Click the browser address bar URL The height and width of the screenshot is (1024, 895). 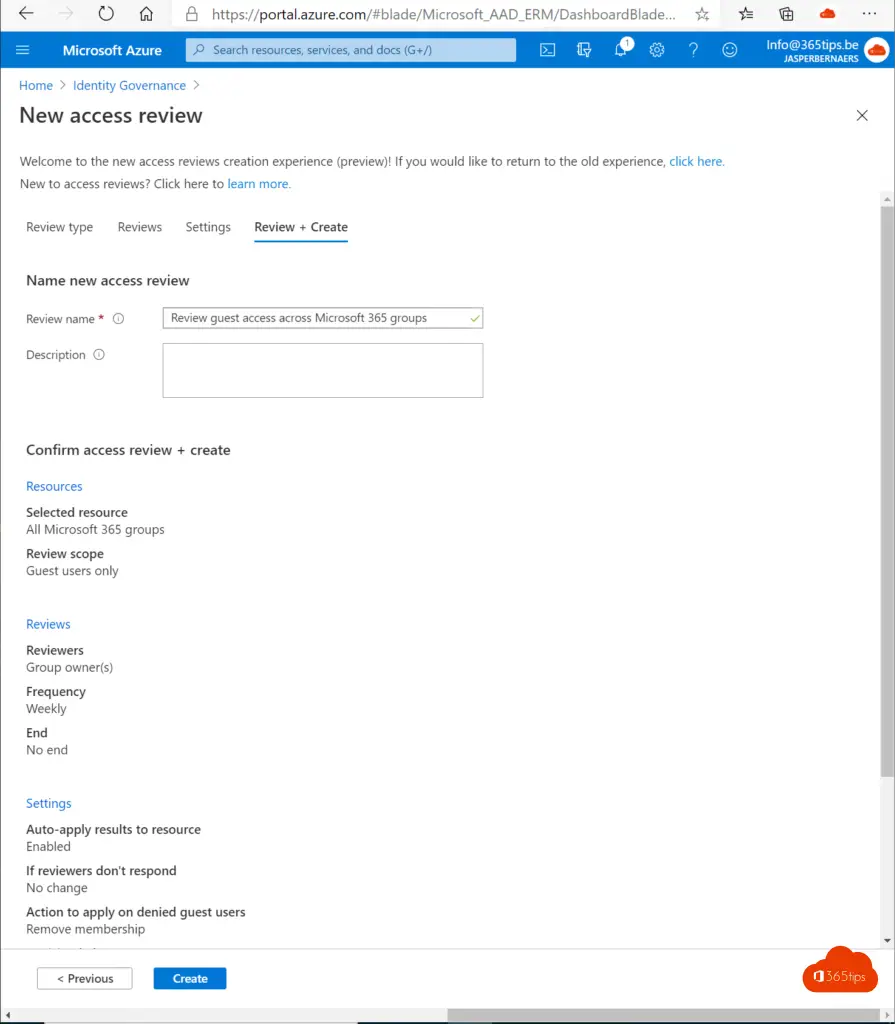pyautogui.click(x=444, y=14)
